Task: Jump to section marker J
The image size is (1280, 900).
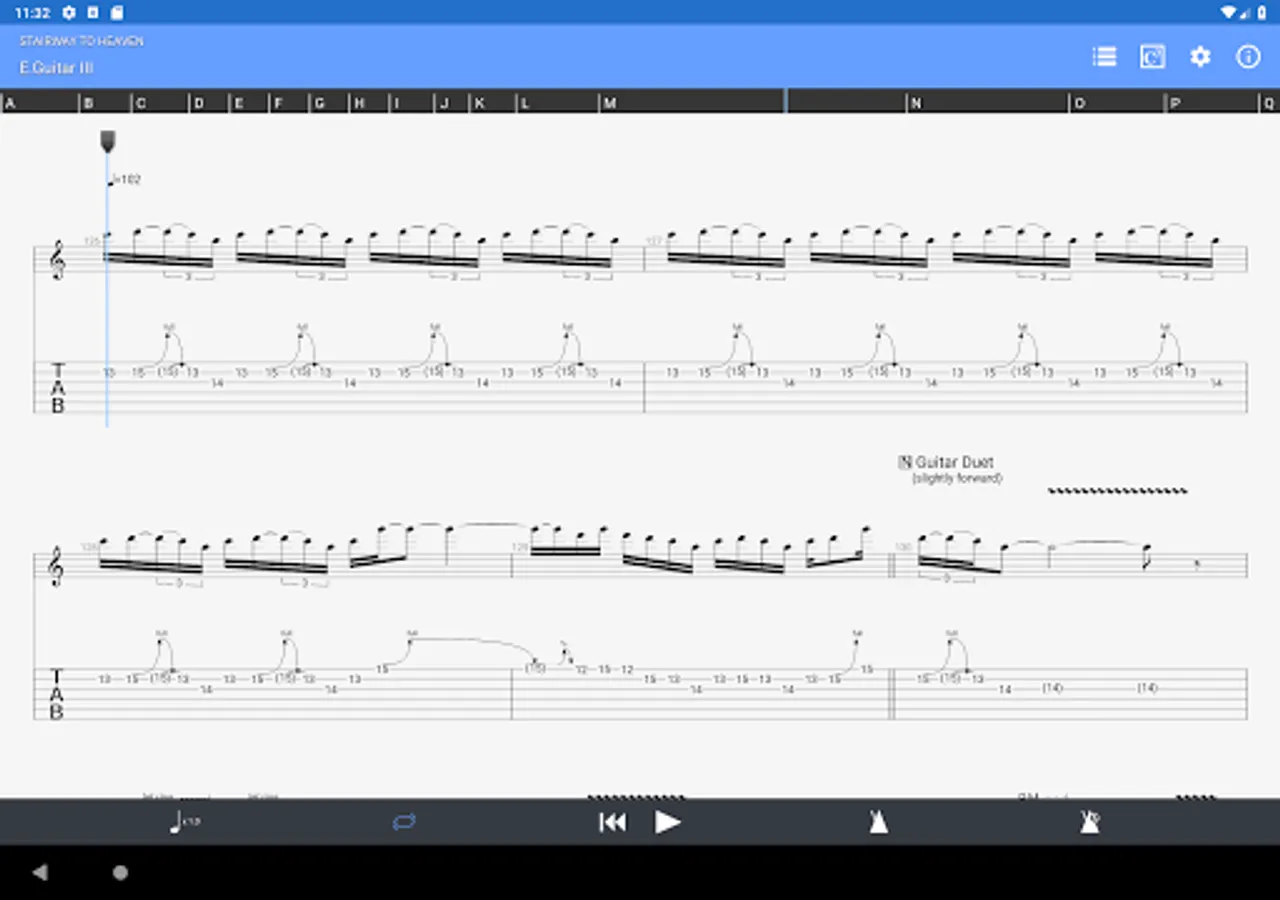Action: (x=444, y=103)
